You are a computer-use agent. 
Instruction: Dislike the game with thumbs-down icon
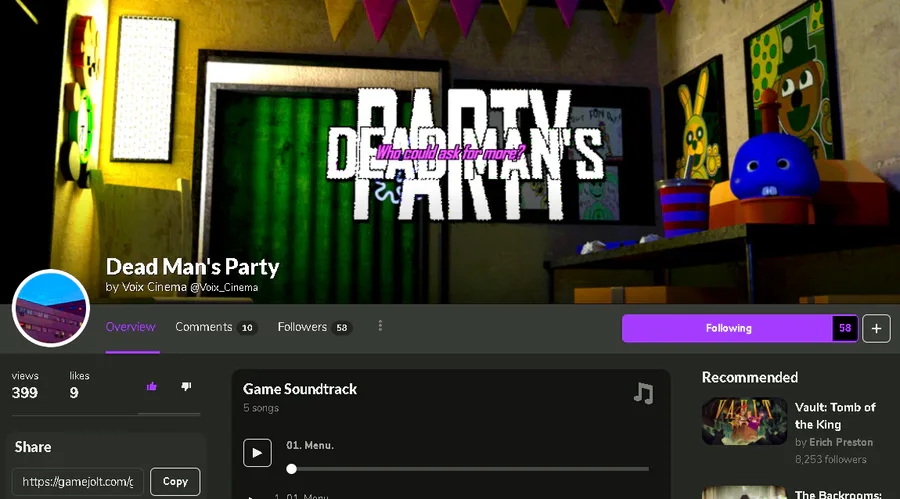click(186, 386)
